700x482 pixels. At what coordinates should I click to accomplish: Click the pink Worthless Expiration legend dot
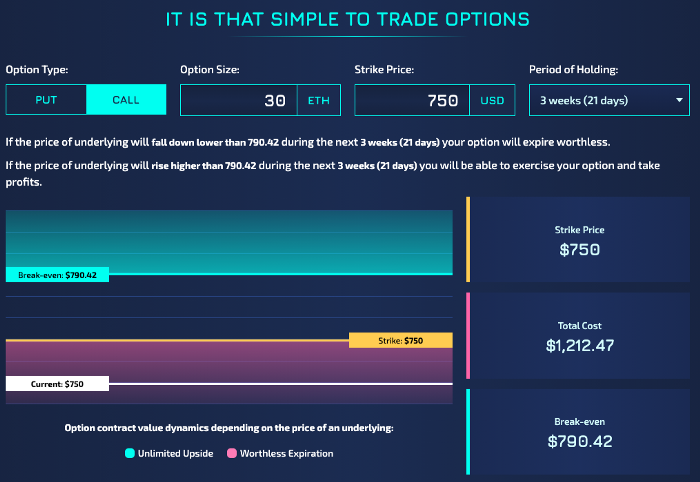coord(231,454)
